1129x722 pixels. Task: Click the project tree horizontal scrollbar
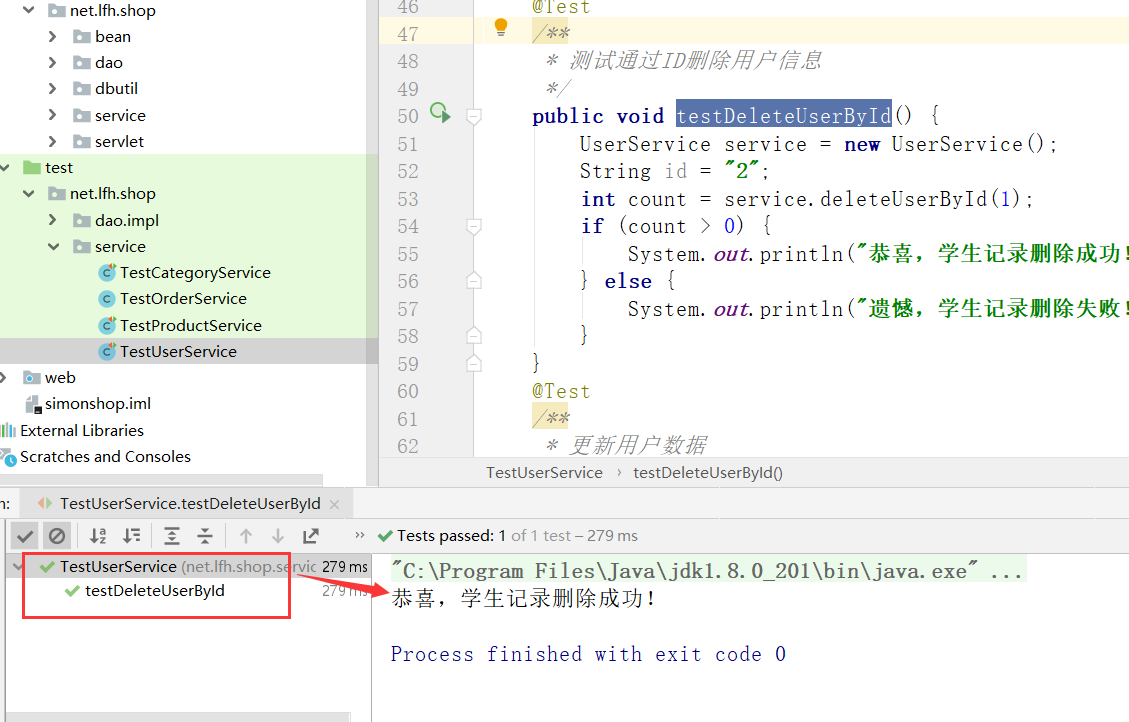[x=161, y=479]
